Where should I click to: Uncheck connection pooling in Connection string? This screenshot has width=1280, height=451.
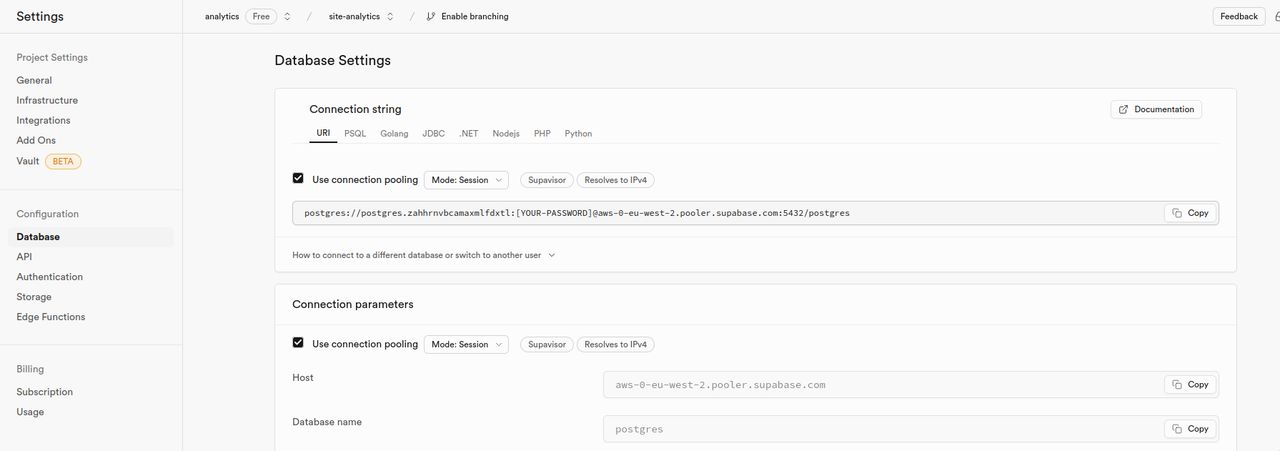coord(298,179)
